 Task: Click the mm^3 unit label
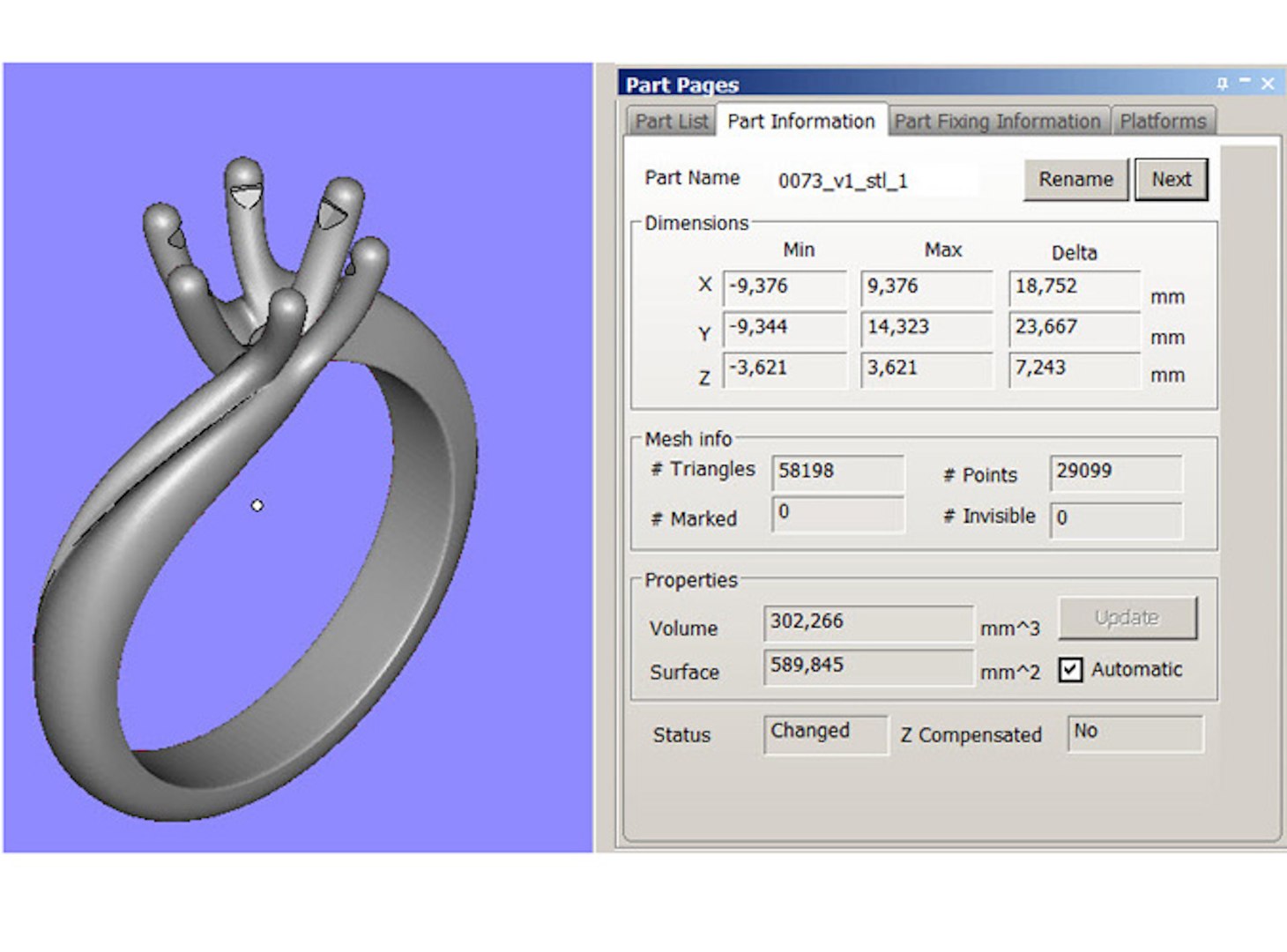point(1010,629)
